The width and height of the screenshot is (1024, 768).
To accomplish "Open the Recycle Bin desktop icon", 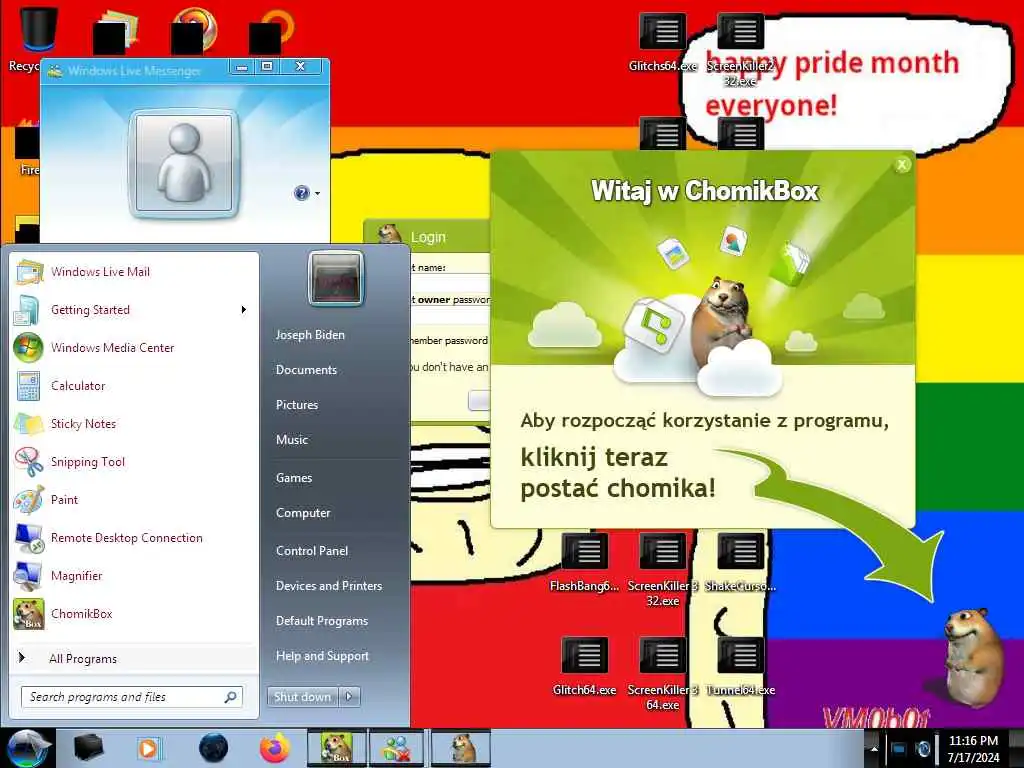I will click(37, 38).
